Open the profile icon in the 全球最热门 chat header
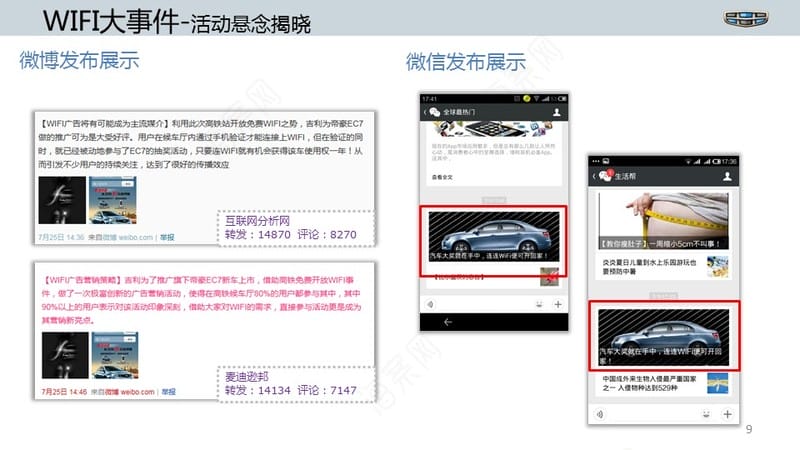800x450 pixels. pyautogui.click(x=557, y=112)
